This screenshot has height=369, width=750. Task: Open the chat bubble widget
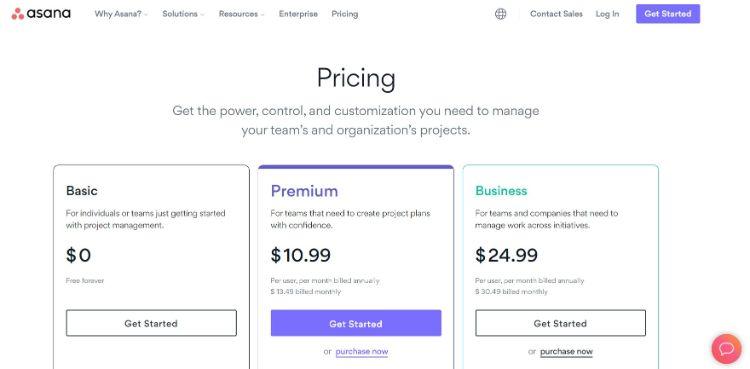click(x=727, y=349)
